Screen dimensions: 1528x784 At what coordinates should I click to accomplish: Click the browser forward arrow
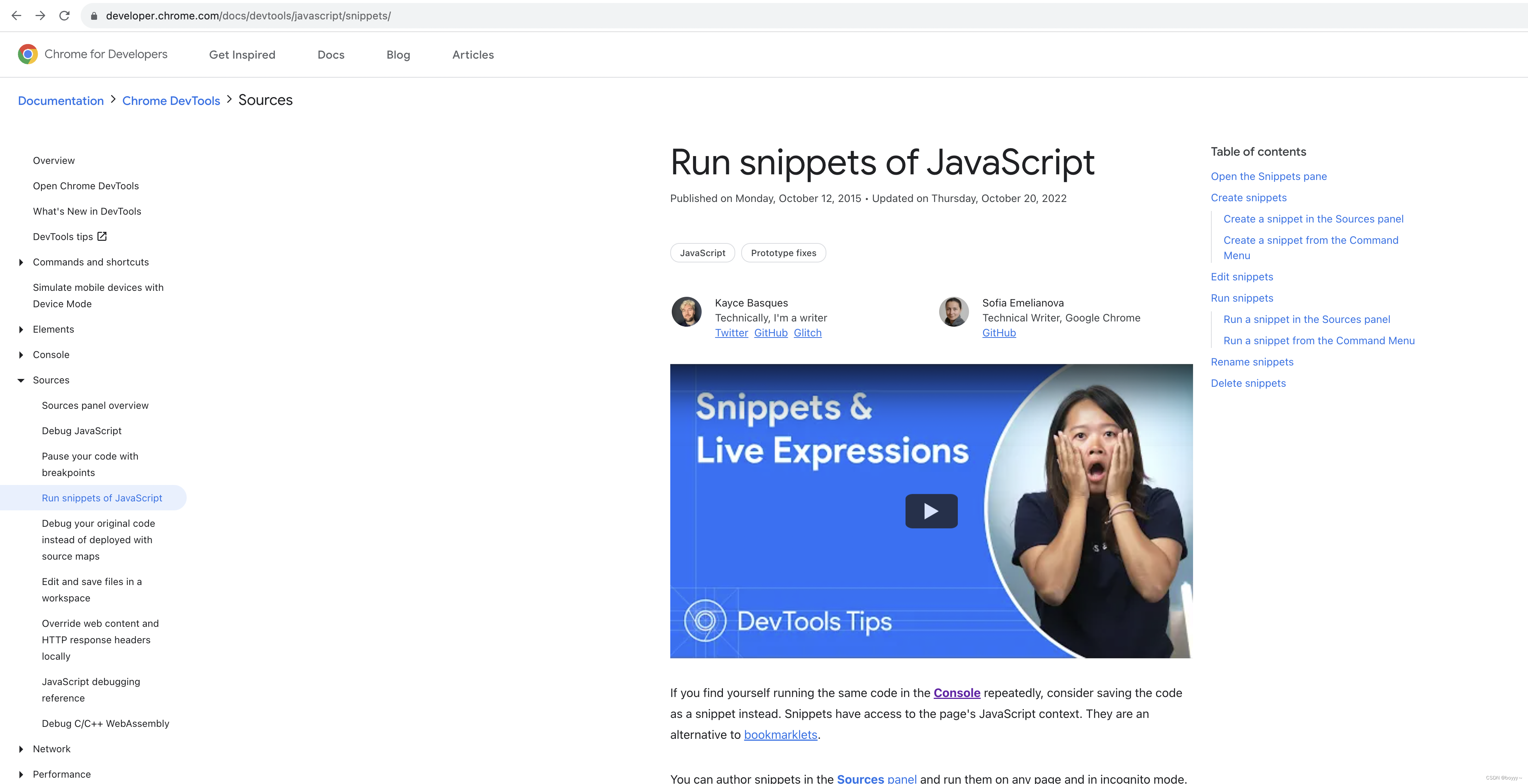pyautogui.click(x=40, y=16)
